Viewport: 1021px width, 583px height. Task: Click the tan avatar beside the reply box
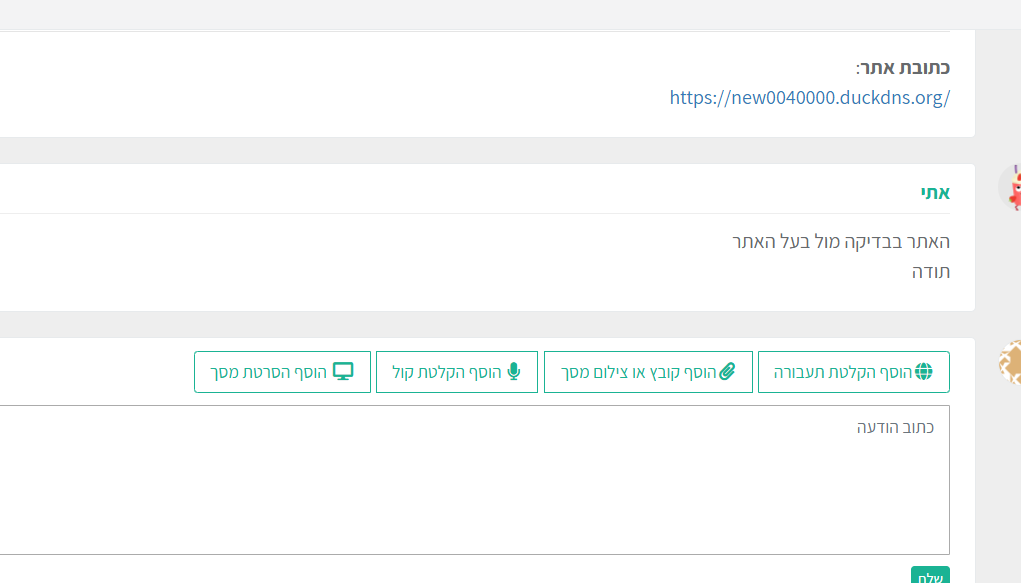(1012, 362)
